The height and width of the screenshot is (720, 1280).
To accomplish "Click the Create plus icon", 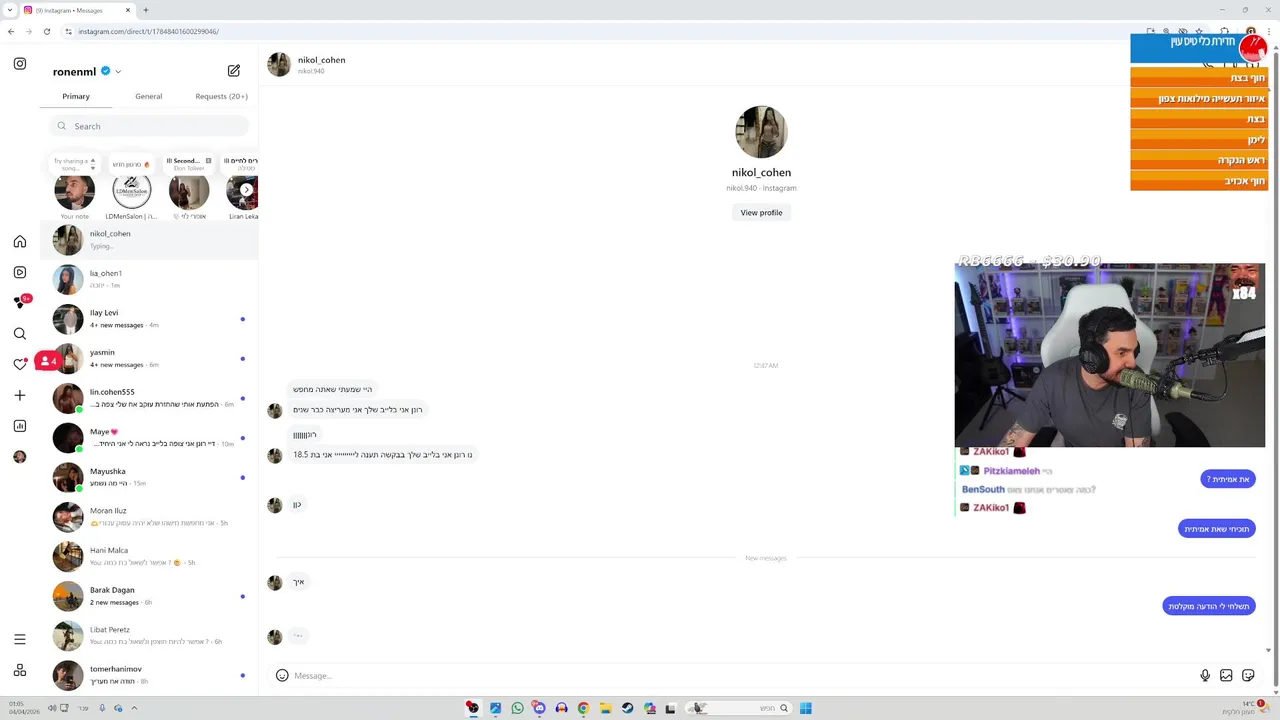I will pyautogui.click(x=20, y=395).
